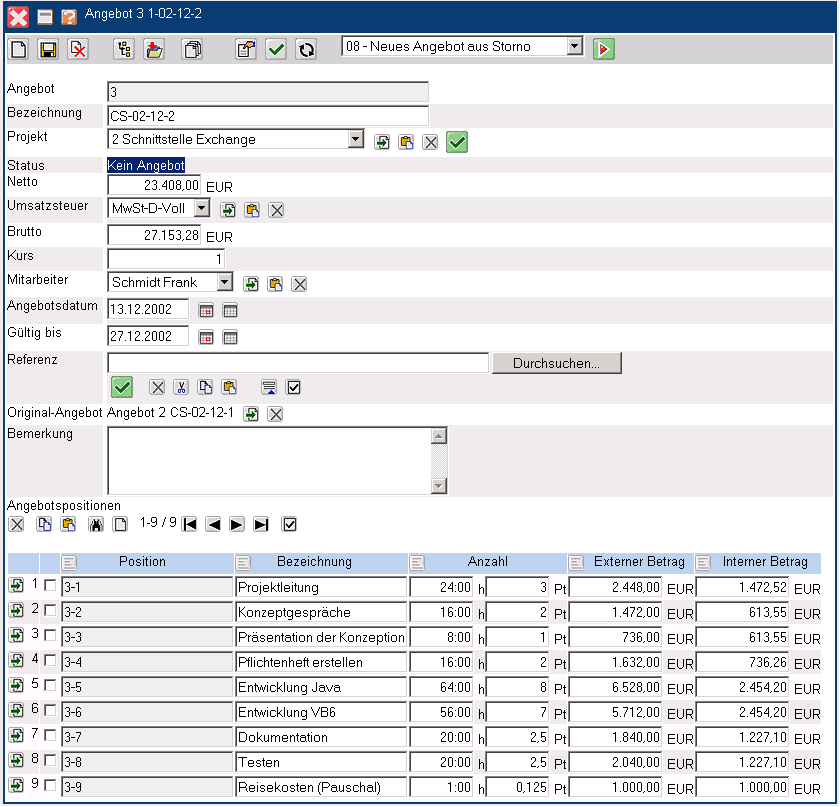Click the scissors cut icon under Referenz
Image resolution: width=840 pixels, height=807 pixels.
(181, 387)
